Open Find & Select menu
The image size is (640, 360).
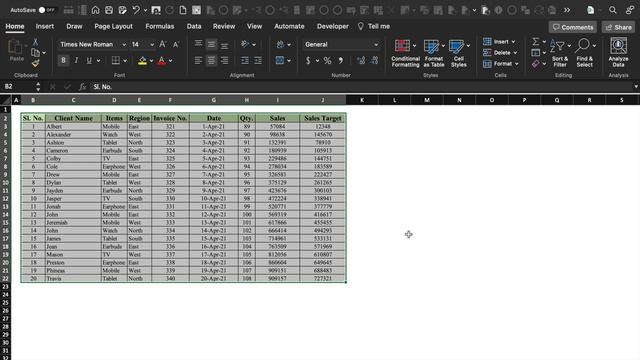(584, 53)
